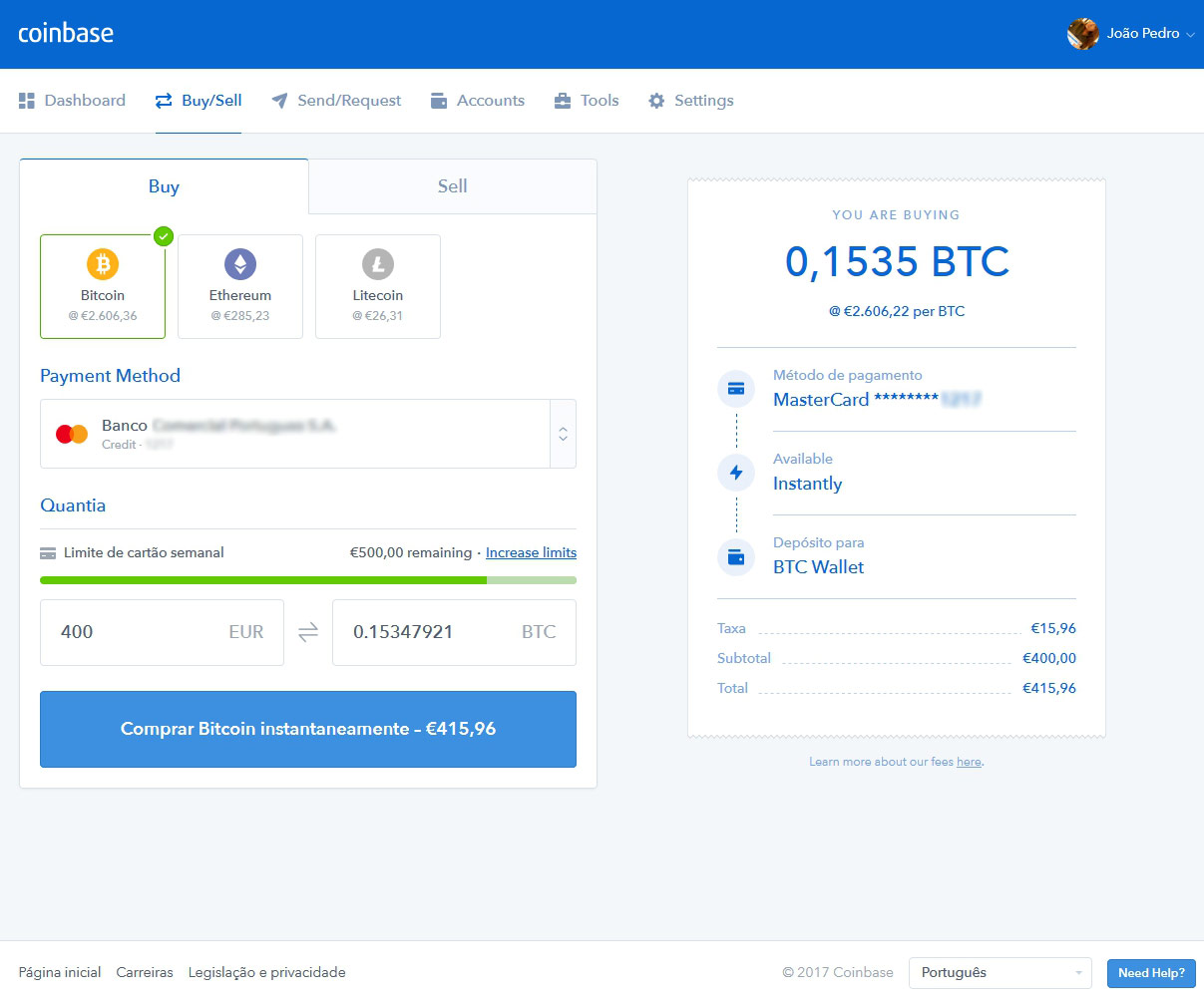Screen dimensions: 1204x1003
Task: Click the Dashboard grid icon
Action: coord(27,101)
